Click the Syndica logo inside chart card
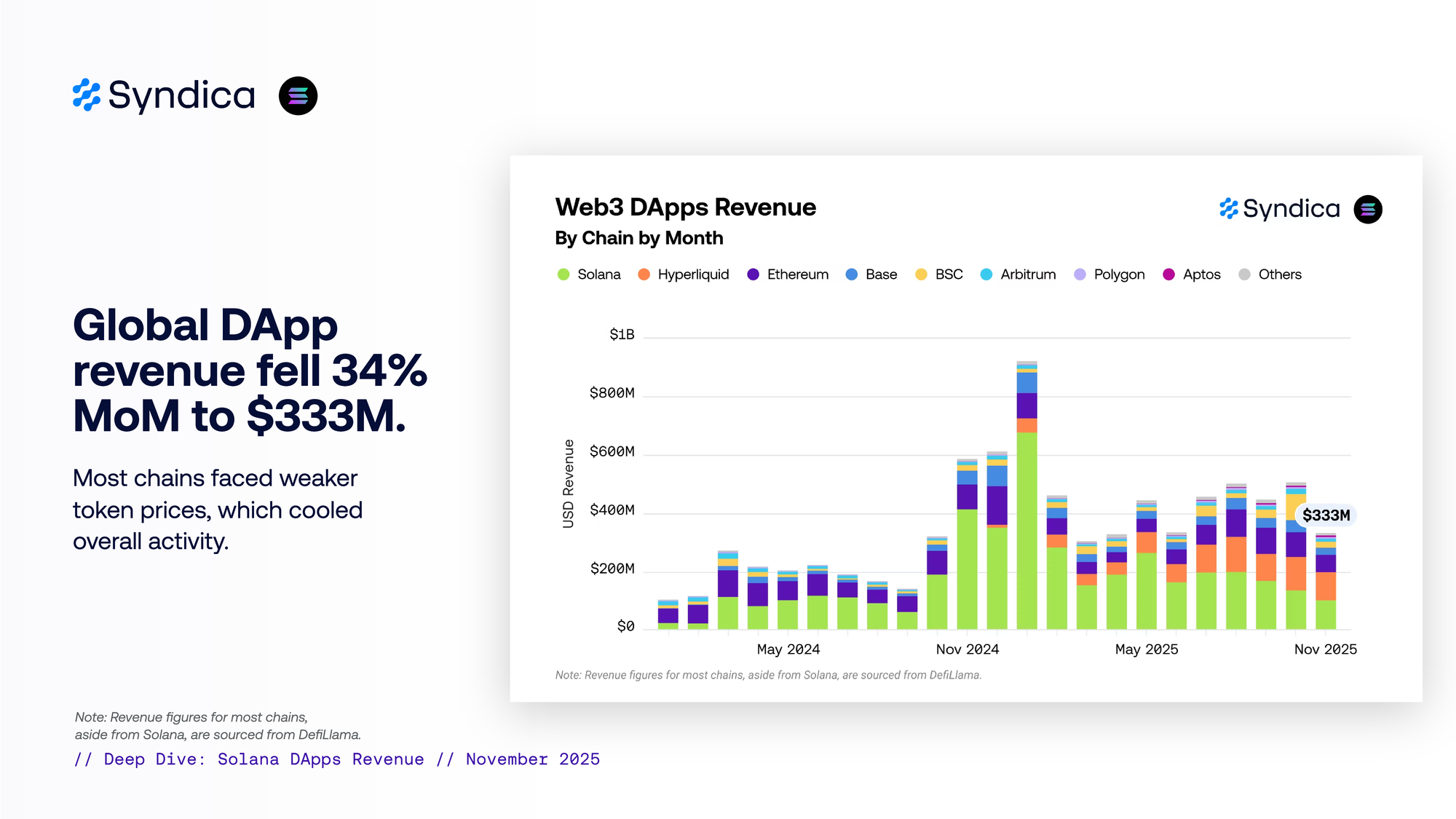The width and height of the screenshot is (1456, 819). click(1279, 209)
